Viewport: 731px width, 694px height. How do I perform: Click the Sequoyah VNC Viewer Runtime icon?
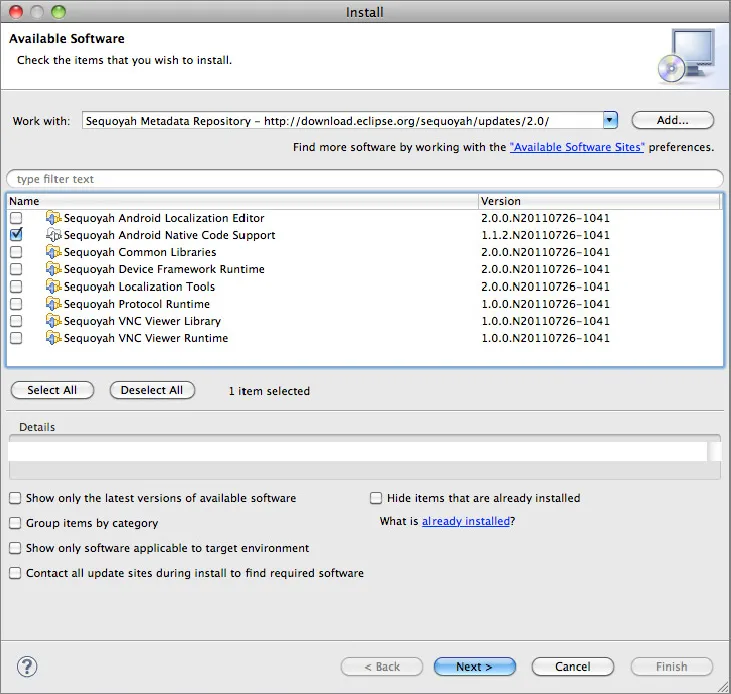[53, 338]
